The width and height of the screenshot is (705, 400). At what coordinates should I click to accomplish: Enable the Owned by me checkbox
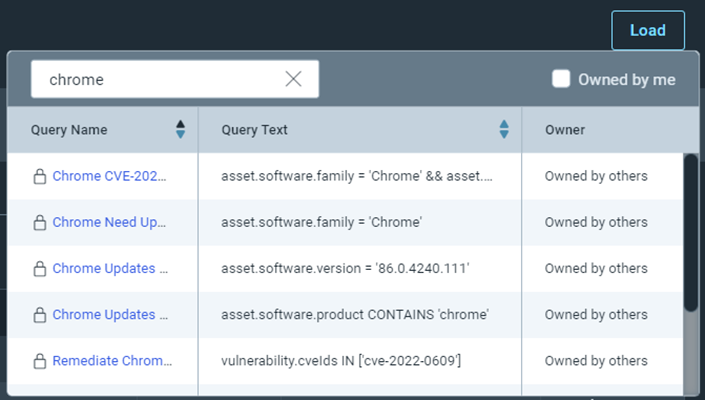tap(561, 79)
